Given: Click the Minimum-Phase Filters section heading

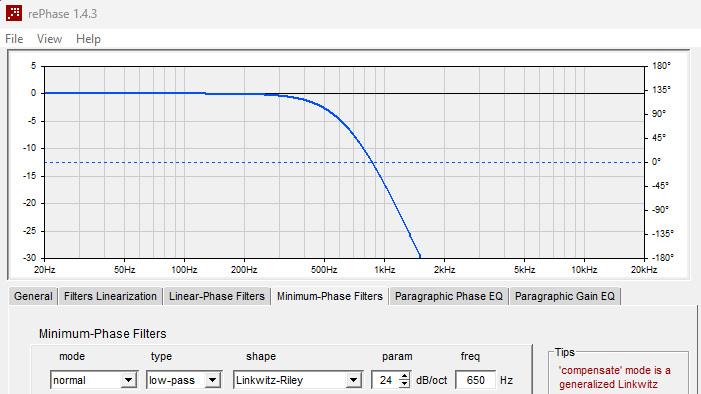Looking at the screenshot, I should pyautogui.click(x=102, y=334).
